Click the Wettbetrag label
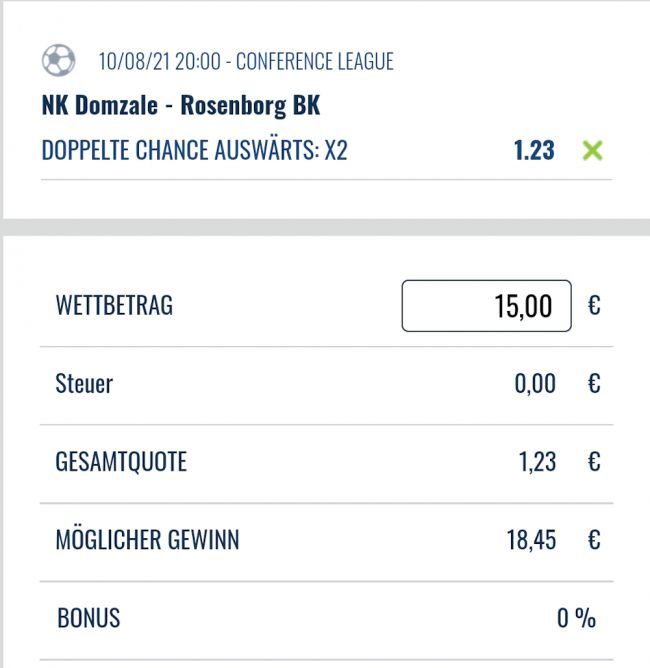This screenshot has height=668, width=650. point(114,305)
